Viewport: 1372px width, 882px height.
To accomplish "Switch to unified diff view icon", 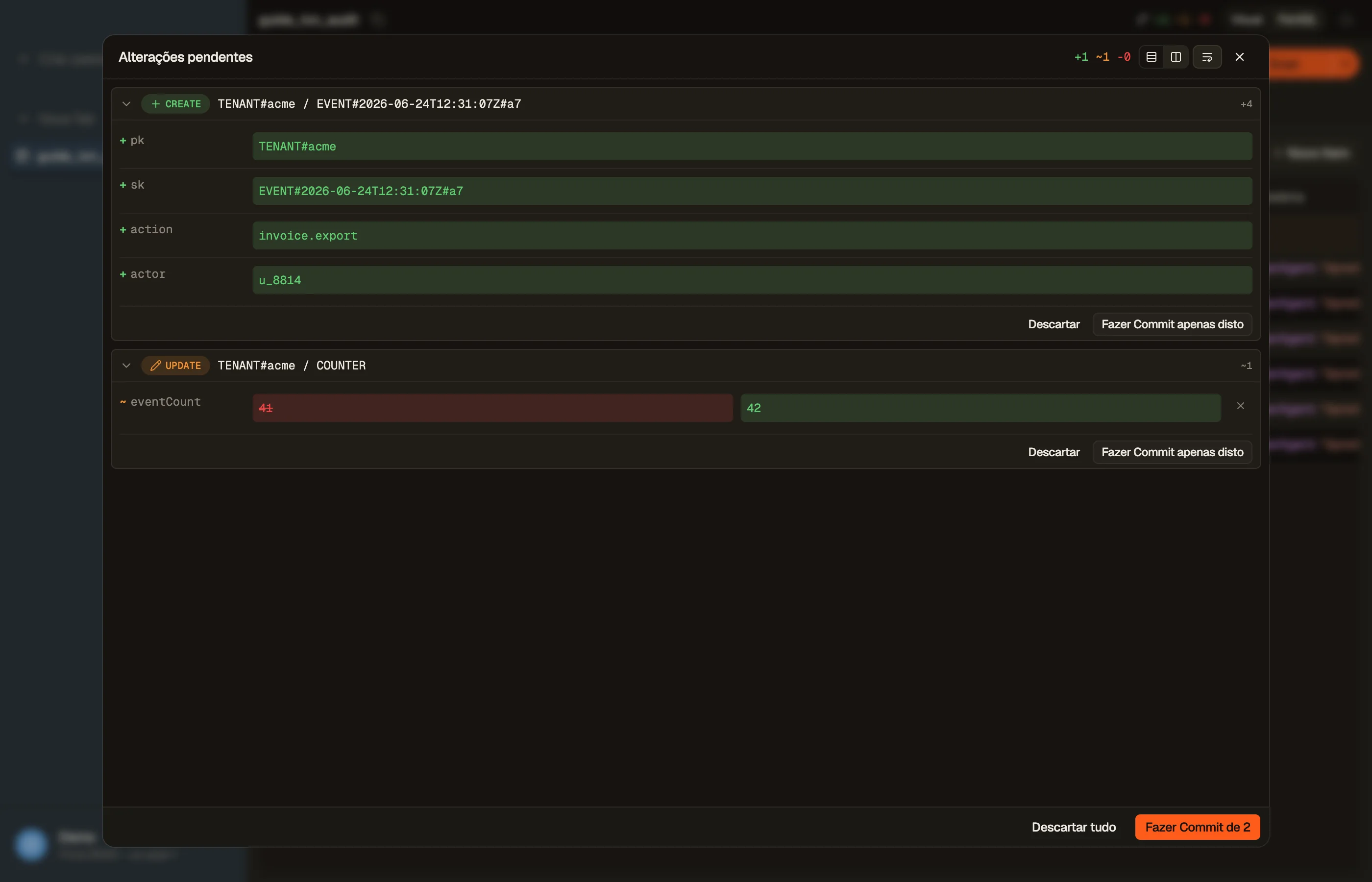I will (1151, 57).
